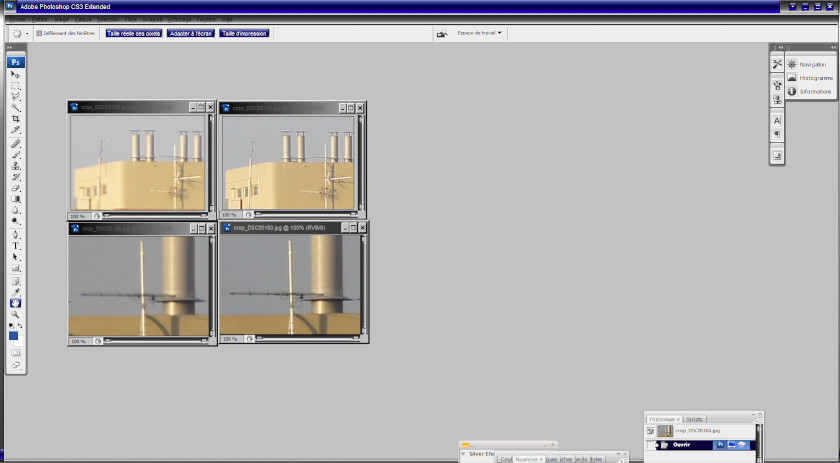Set history brush source for snapshot
840x463 pixels.
pyautogui.click(x=650, y=431)
